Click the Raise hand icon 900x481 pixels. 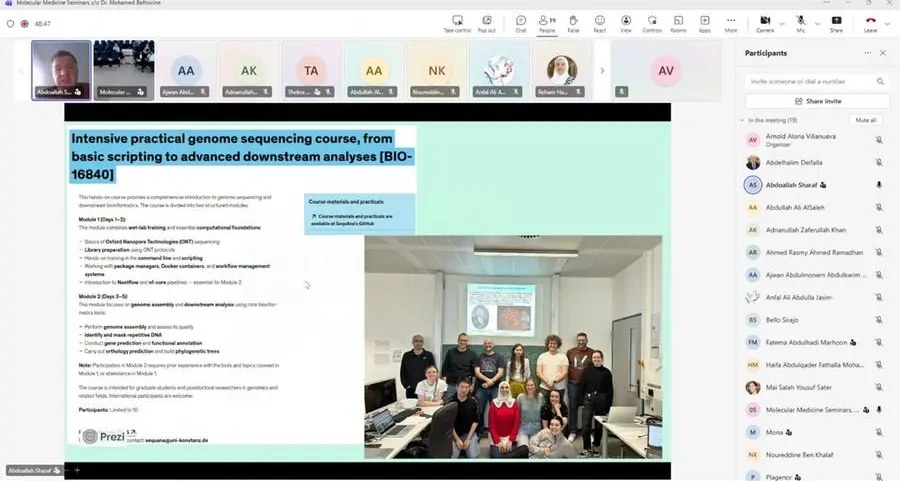(573, 22)
